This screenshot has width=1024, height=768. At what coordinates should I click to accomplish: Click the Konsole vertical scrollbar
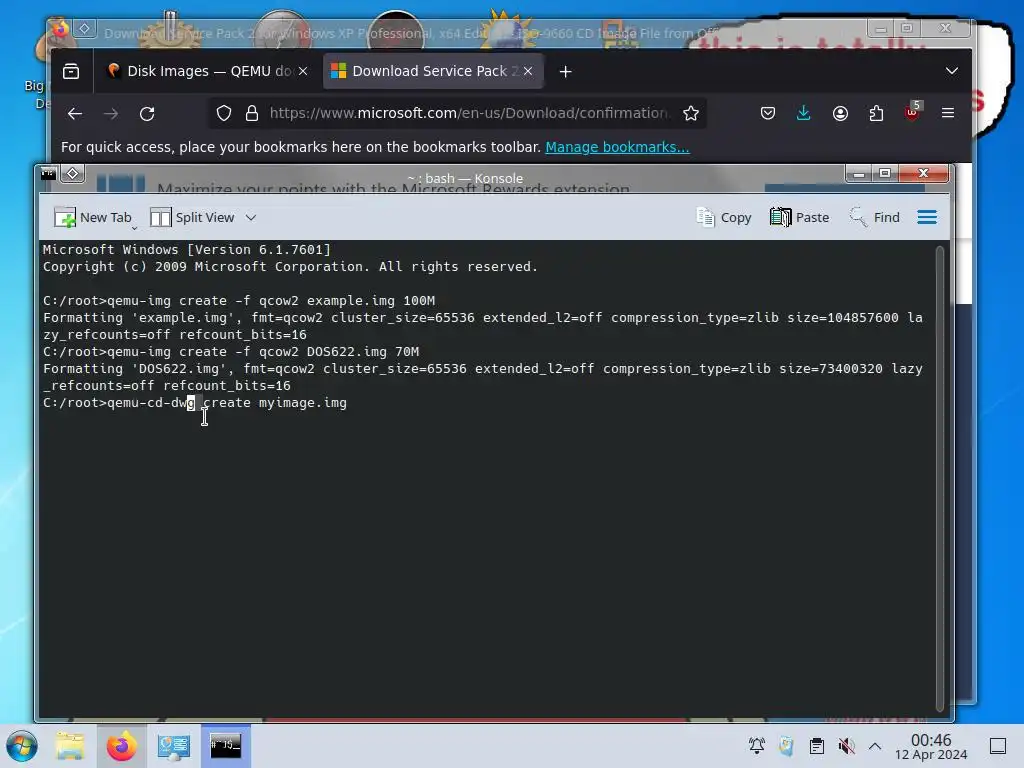(939, 478)
